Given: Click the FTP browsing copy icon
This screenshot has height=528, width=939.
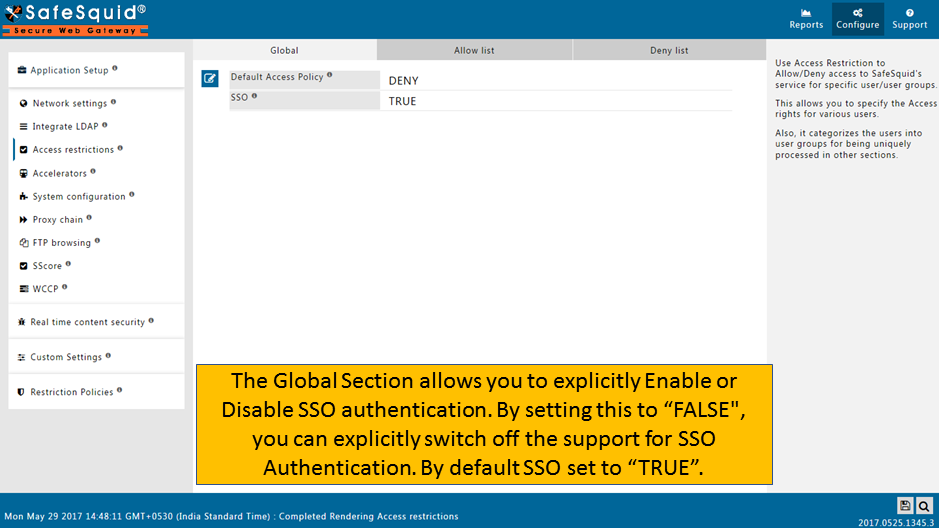Looking at the screenshot, I should pyautogui.click(x=23, y=242).
